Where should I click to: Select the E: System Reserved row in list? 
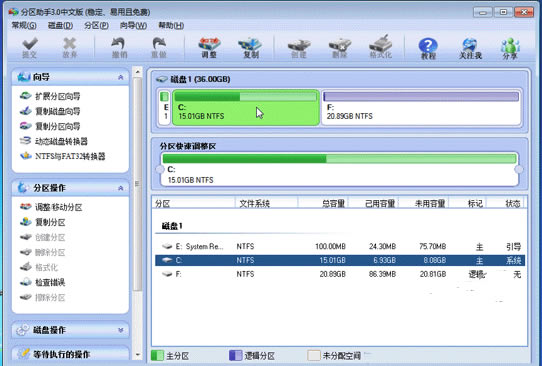point(340,246)
